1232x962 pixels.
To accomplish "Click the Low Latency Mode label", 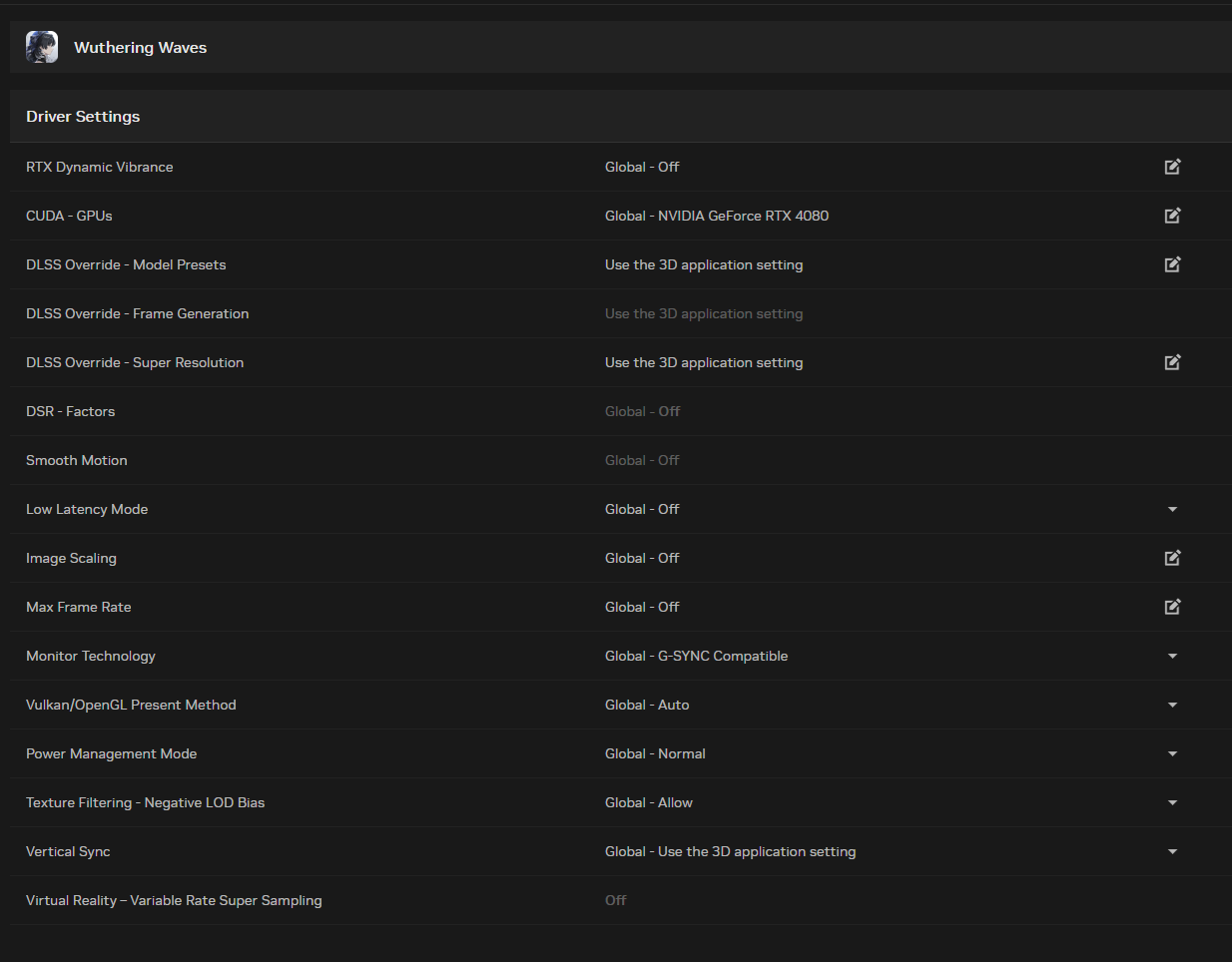I will [x=87, y=509].
